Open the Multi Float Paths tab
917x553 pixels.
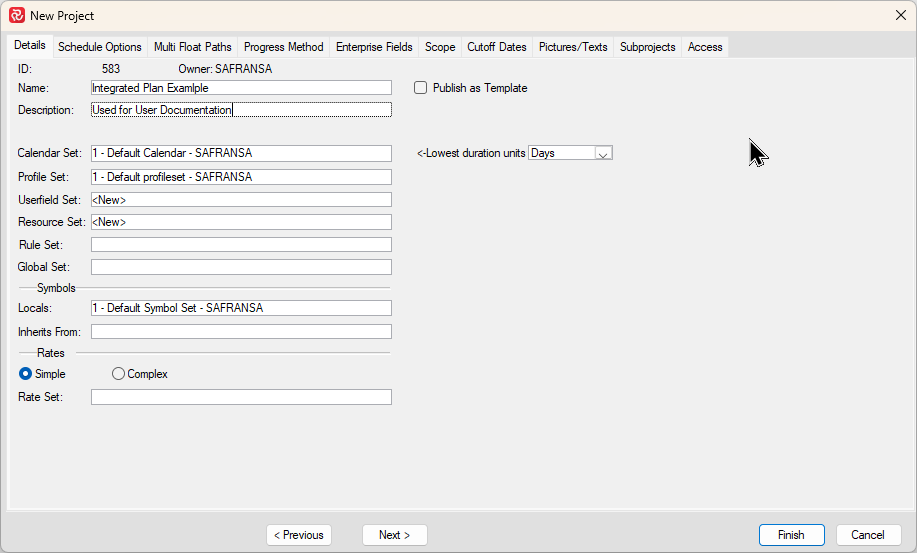[192, 47]
